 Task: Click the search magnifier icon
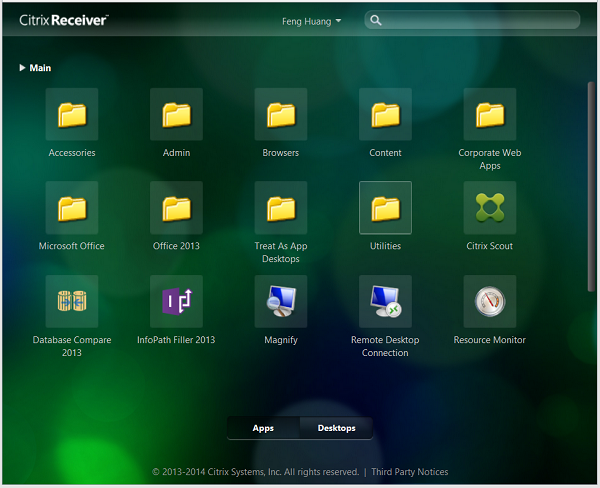pos(376,20)
